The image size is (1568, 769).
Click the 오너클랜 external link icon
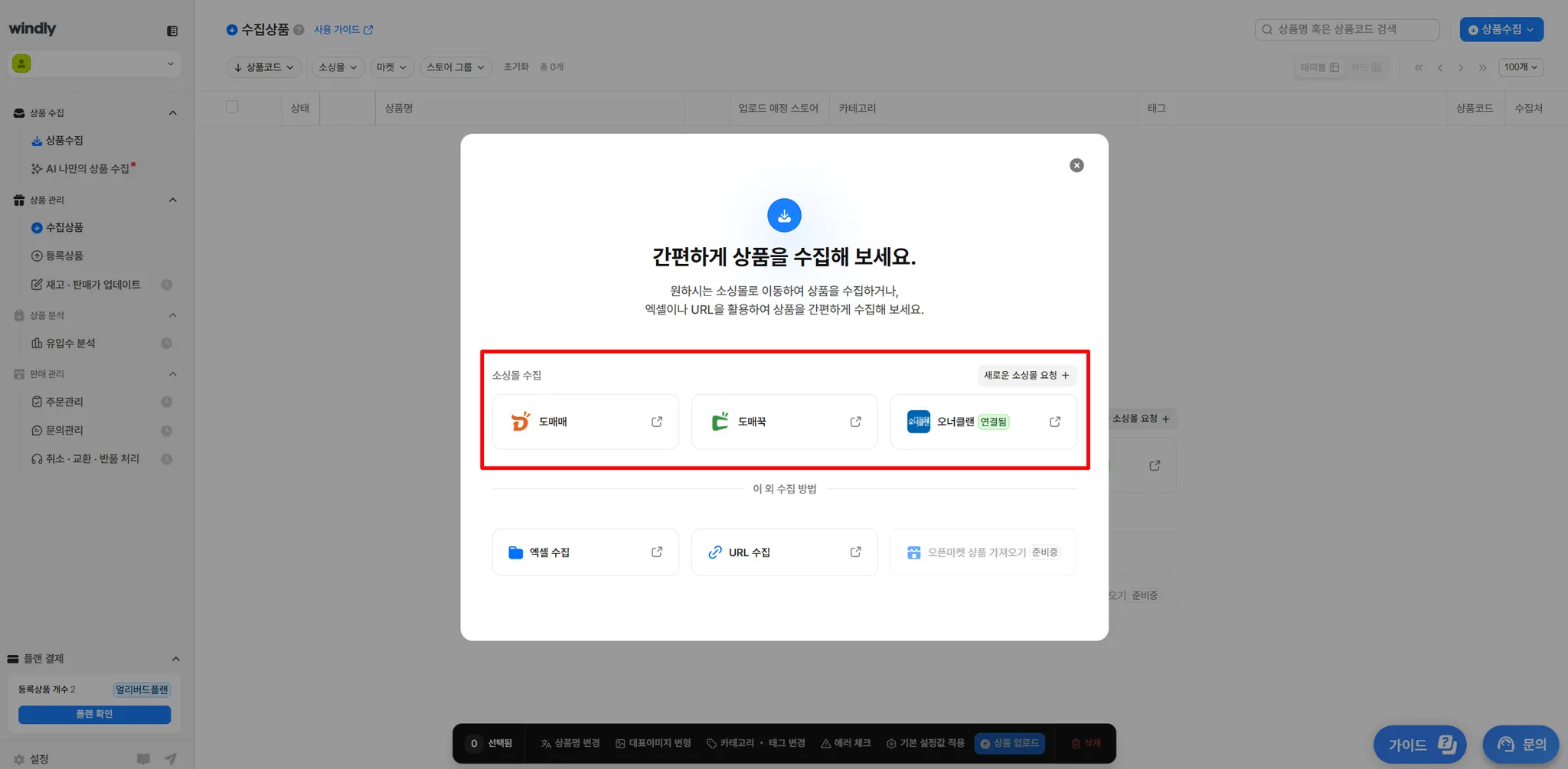[1055, 422]
